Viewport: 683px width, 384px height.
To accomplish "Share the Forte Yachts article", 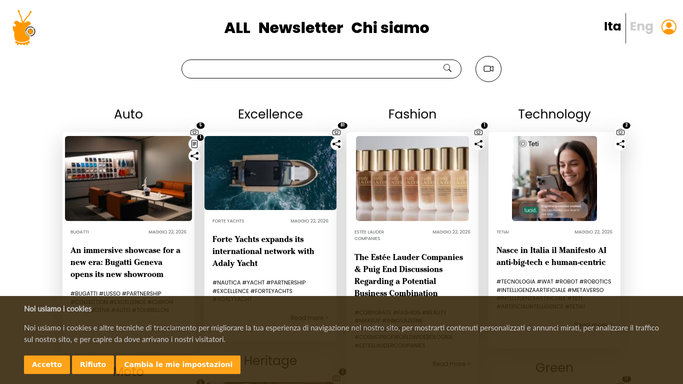I will pos(336,144).
